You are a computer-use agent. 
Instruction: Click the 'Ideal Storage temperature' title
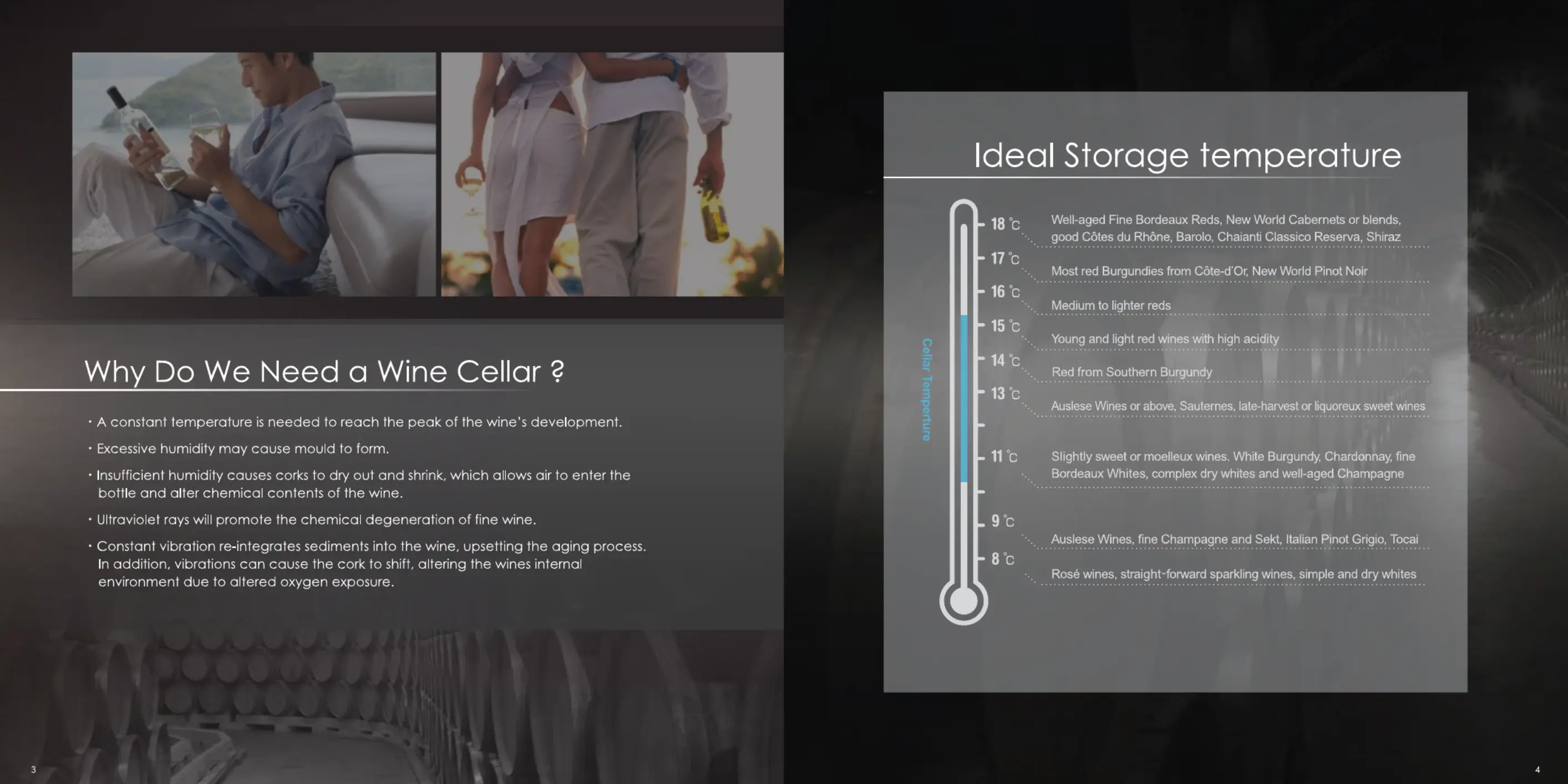[x=1187, y=155]
